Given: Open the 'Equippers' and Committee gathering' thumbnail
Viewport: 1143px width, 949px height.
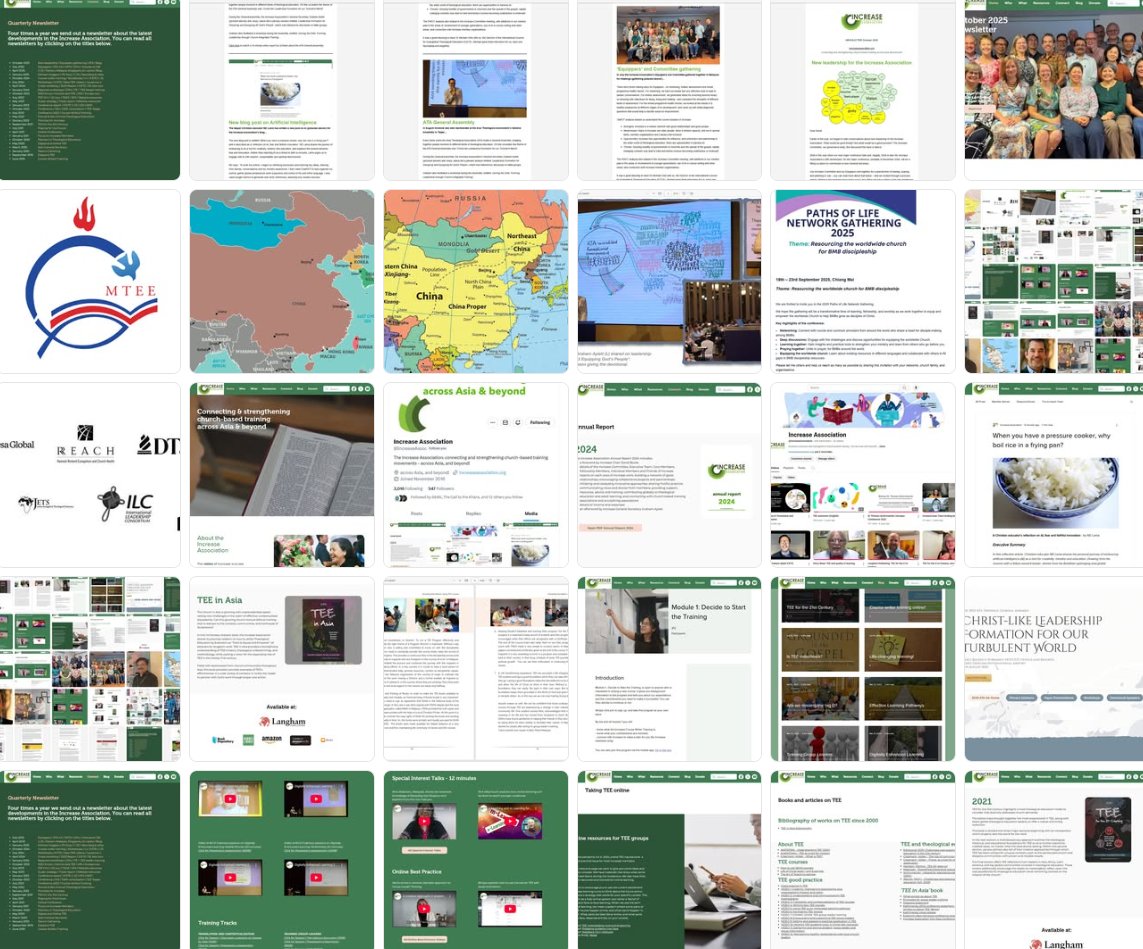Looking at the screenshot, I should [669, 90].
